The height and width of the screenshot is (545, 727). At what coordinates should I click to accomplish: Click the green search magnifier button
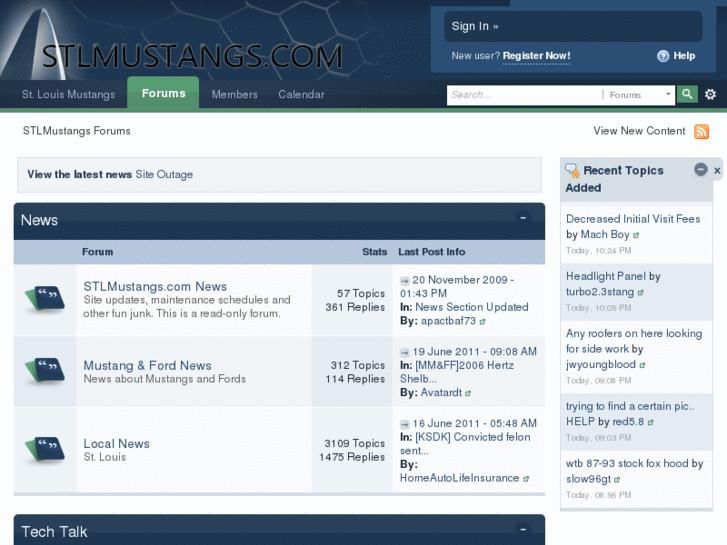tap(687, 95)
